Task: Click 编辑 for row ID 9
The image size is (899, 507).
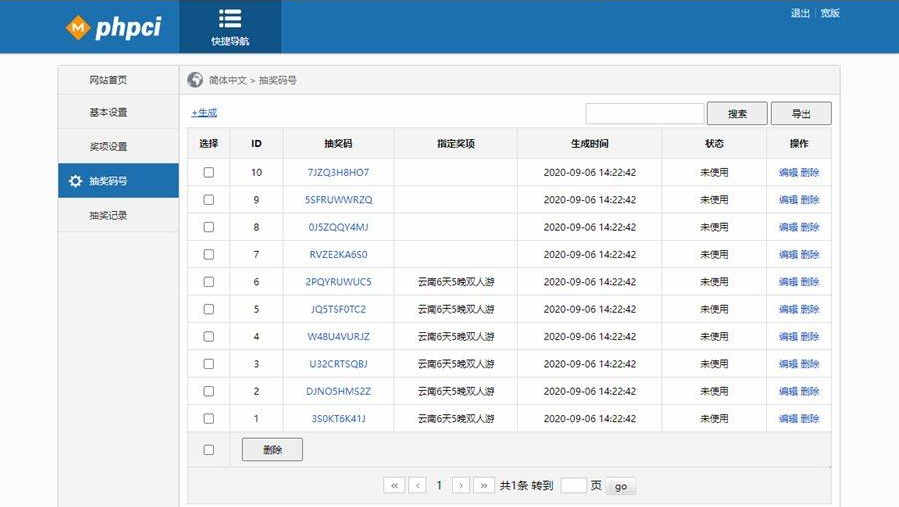Action: click(x=788, y=200)
